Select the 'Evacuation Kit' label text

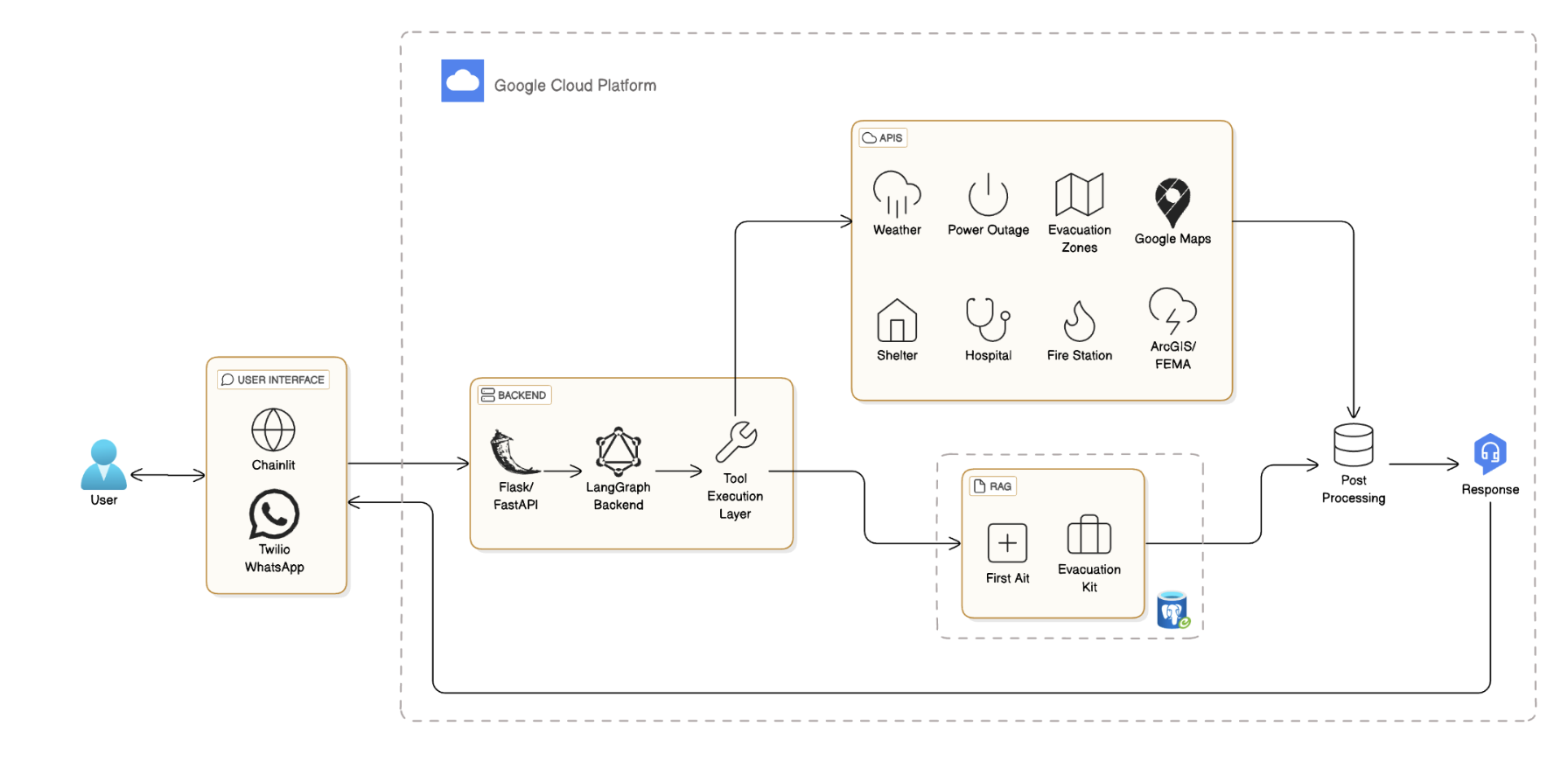[x=1088, y=578]
